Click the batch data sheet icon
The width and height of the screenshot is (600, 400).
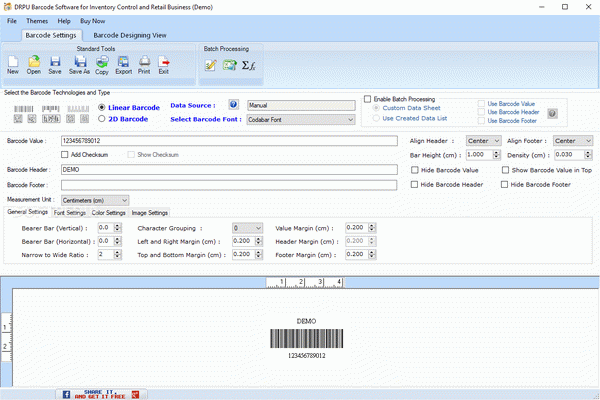pos(230,65)
